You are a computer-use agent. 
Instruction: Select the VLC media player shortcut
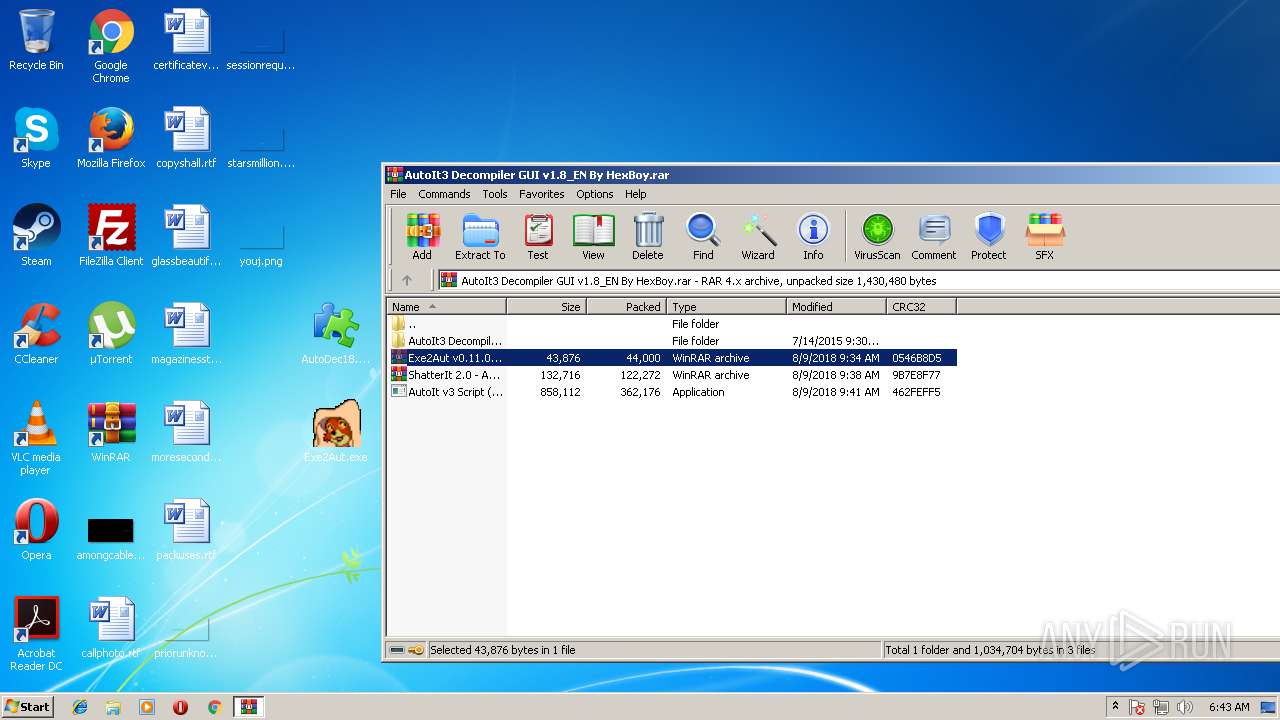click(x=36, y=438)
